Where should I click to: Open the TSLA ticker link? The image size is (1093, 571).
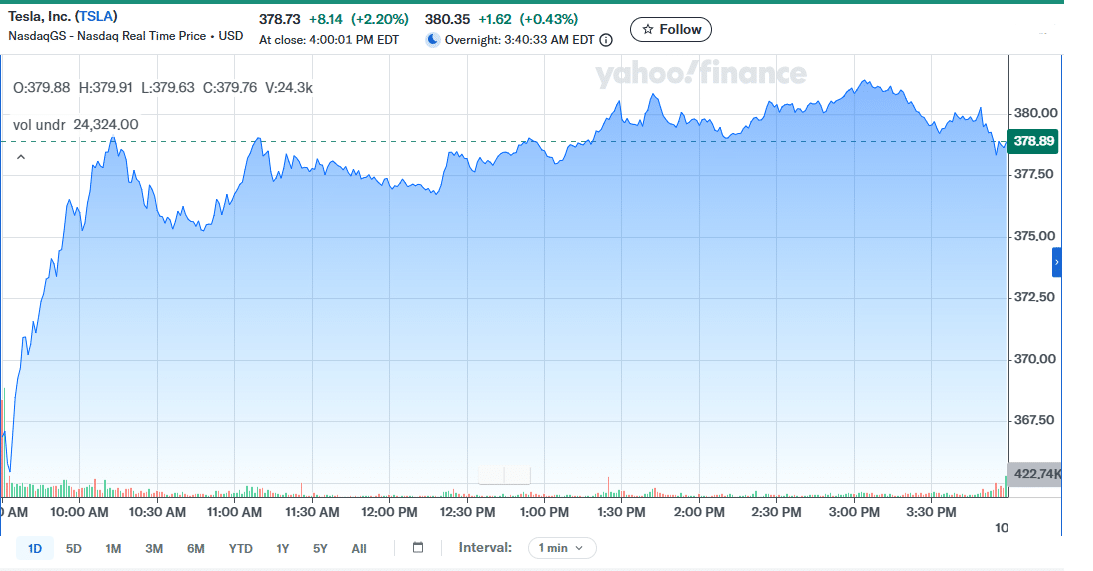click(96, 16)
